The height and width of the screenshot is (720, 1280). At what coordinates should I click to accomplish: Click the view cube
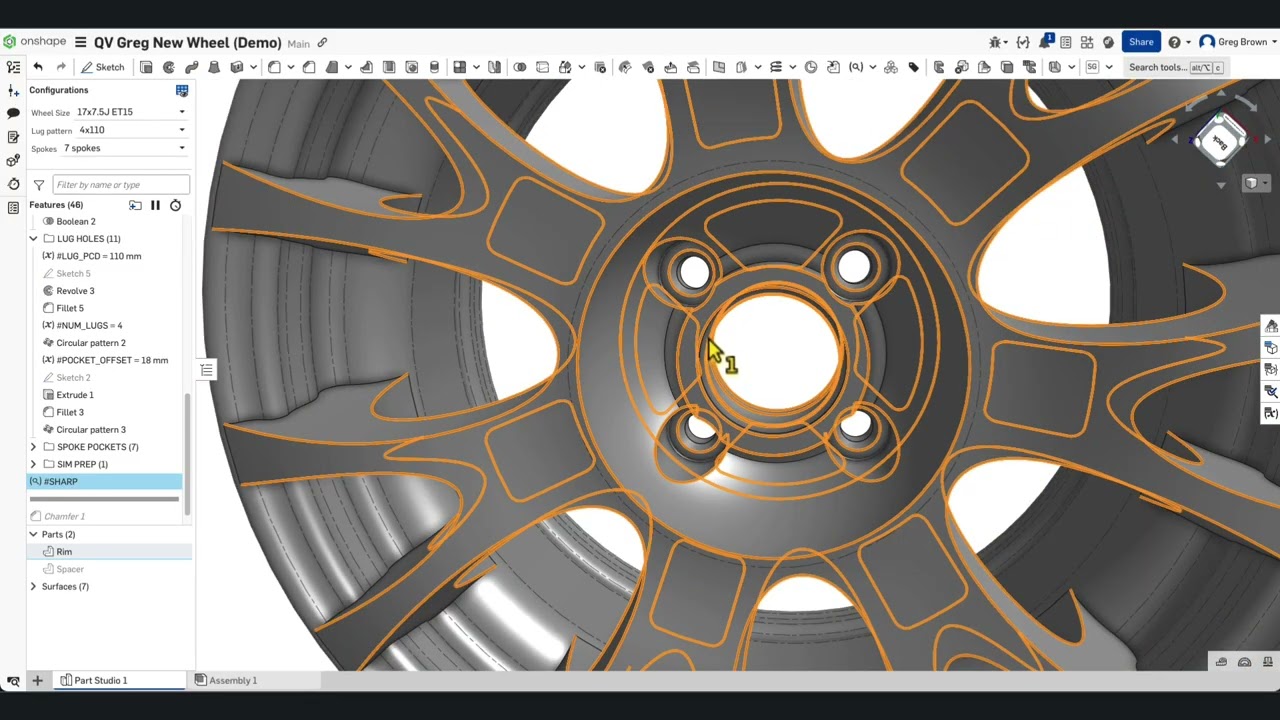1220,140
